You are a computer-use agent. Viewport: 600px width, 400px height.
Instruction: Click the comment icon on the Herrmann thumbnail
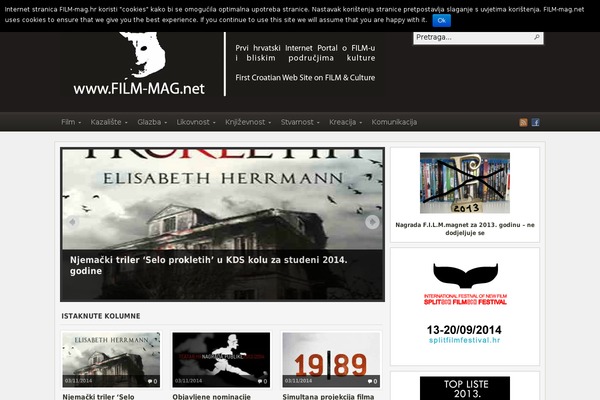(x=152, y=381)
